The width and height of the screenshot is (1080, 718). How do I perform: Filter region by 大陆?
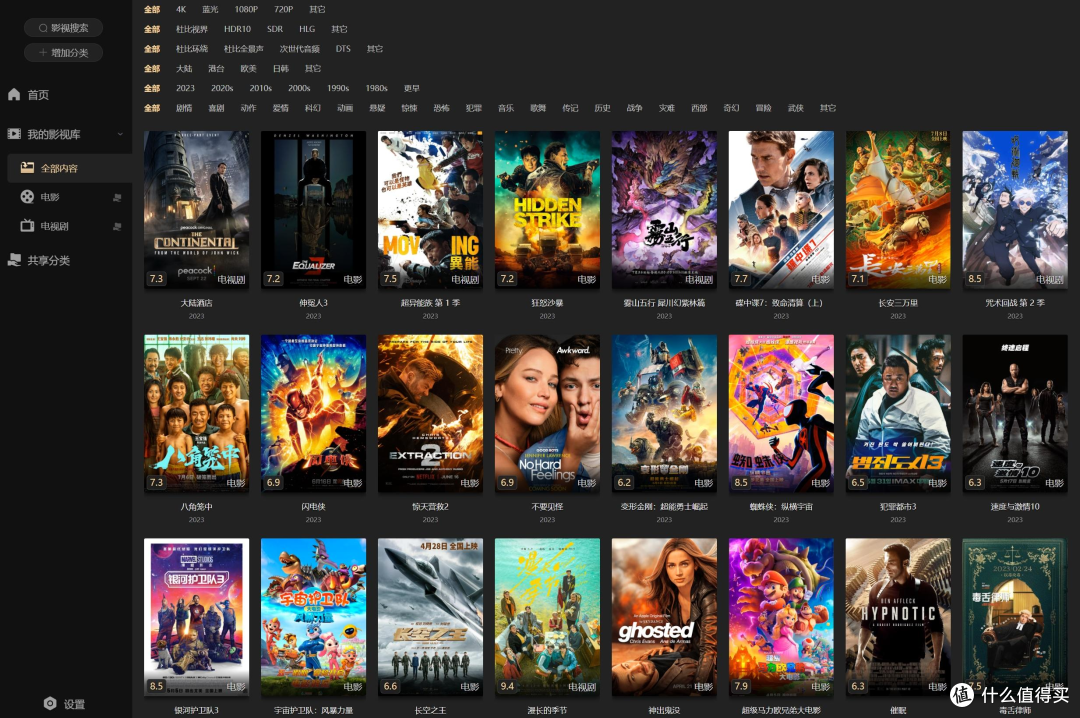click(x=184, y=69)
